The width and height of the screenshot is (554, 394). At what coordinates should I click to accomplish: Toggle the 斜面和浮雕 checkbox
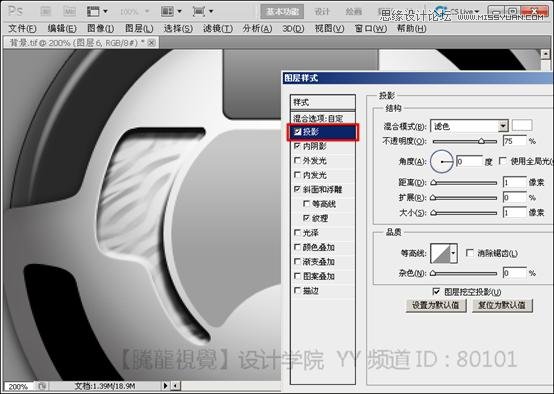[x=297, y=189]
